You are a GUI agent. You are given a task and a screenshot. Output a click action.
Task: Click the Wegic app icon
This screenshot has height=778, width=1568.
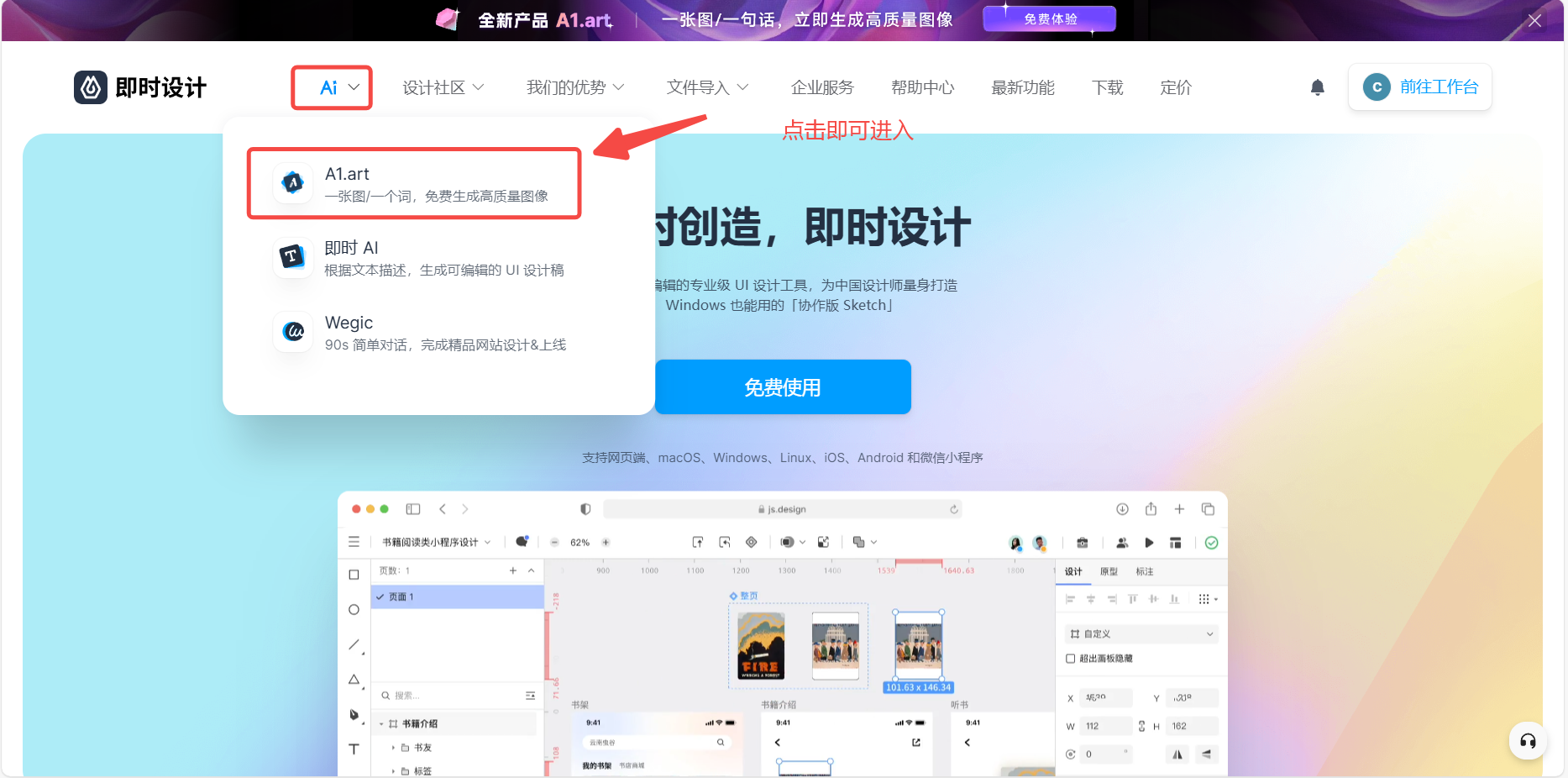292,331
